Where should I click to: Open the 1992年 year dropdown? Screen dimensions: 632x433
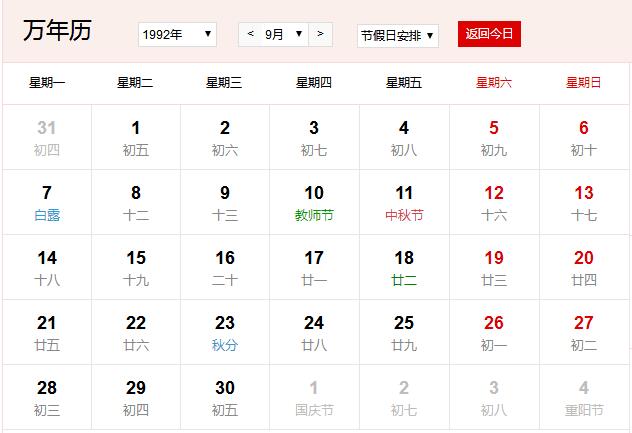coord(177,35)
